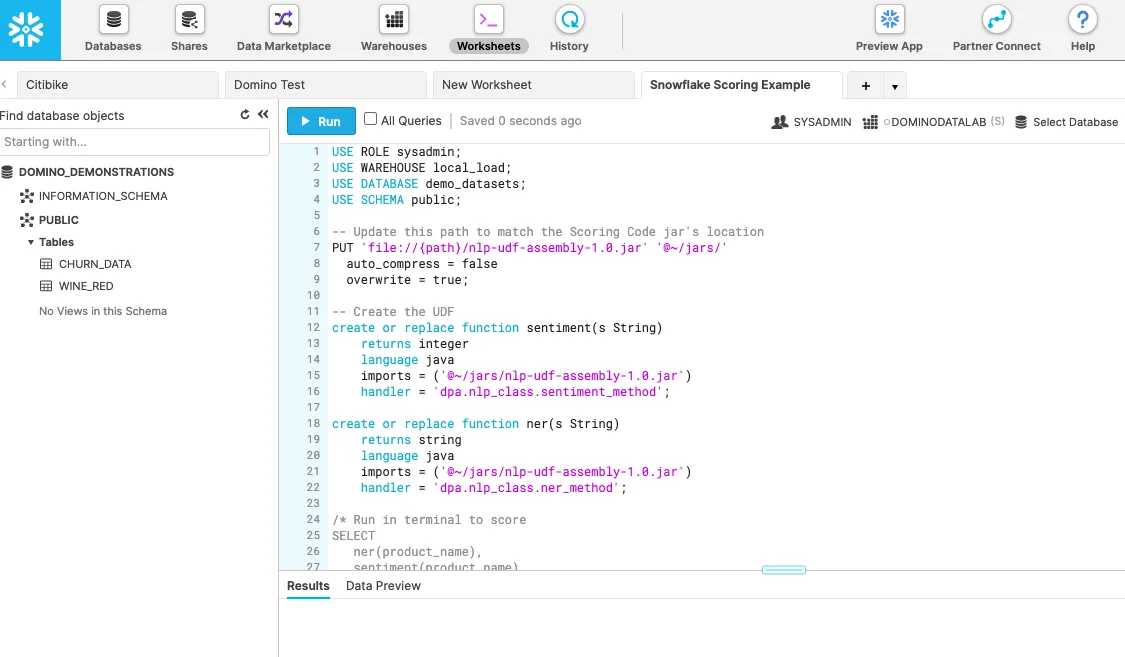Change the SYSADMIN role selection

(x=811, y=122)
